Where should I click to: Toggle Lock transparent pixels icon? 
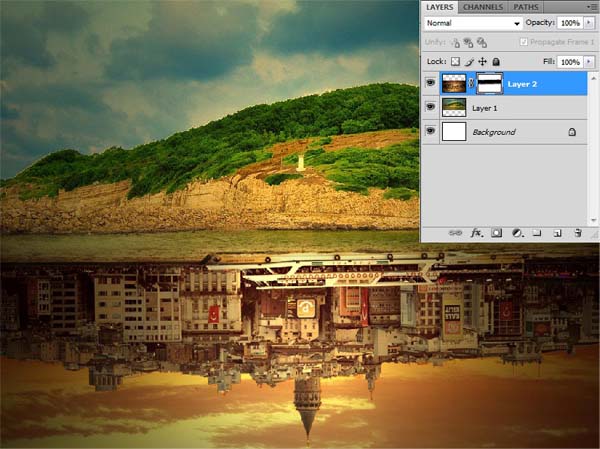coord(455,62)
